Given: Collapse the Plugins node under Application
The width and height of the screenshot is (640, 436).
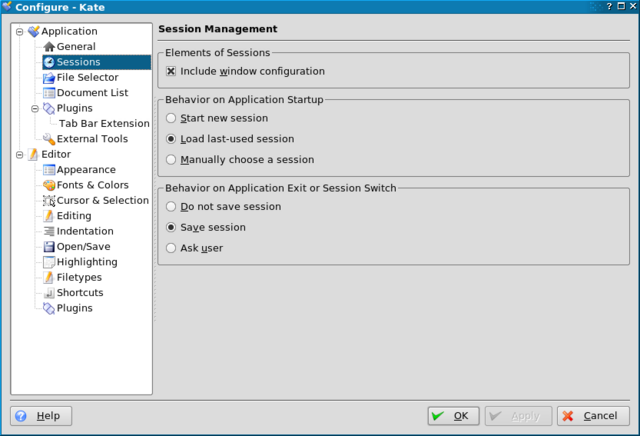Looking at the screenshot, I should (x=35, y=109).
